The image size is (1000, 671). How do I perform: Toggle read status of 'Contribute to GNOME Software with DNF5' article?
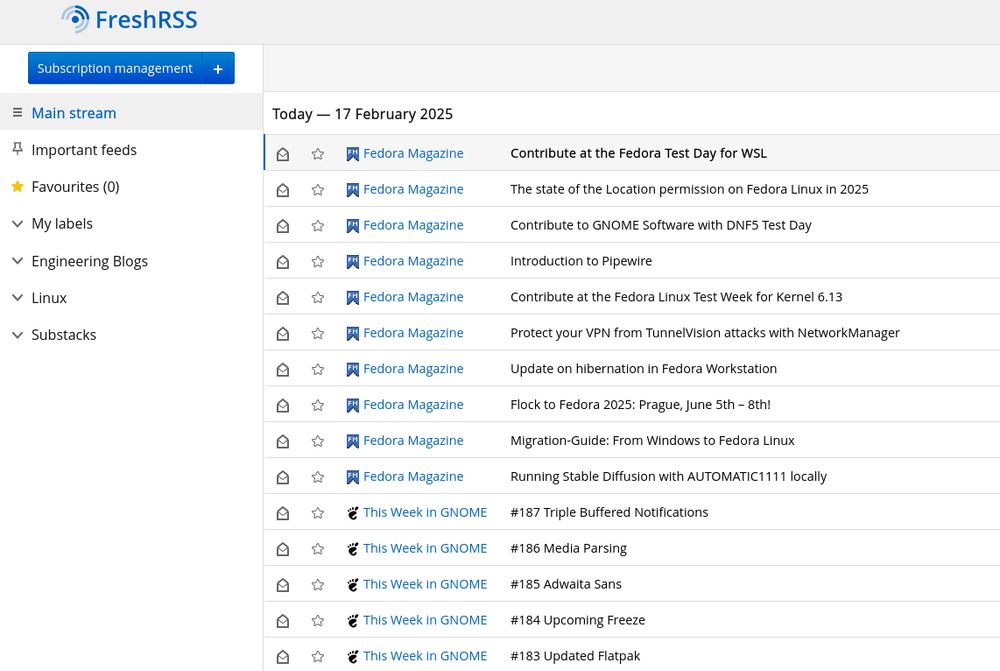pos(283,226)
